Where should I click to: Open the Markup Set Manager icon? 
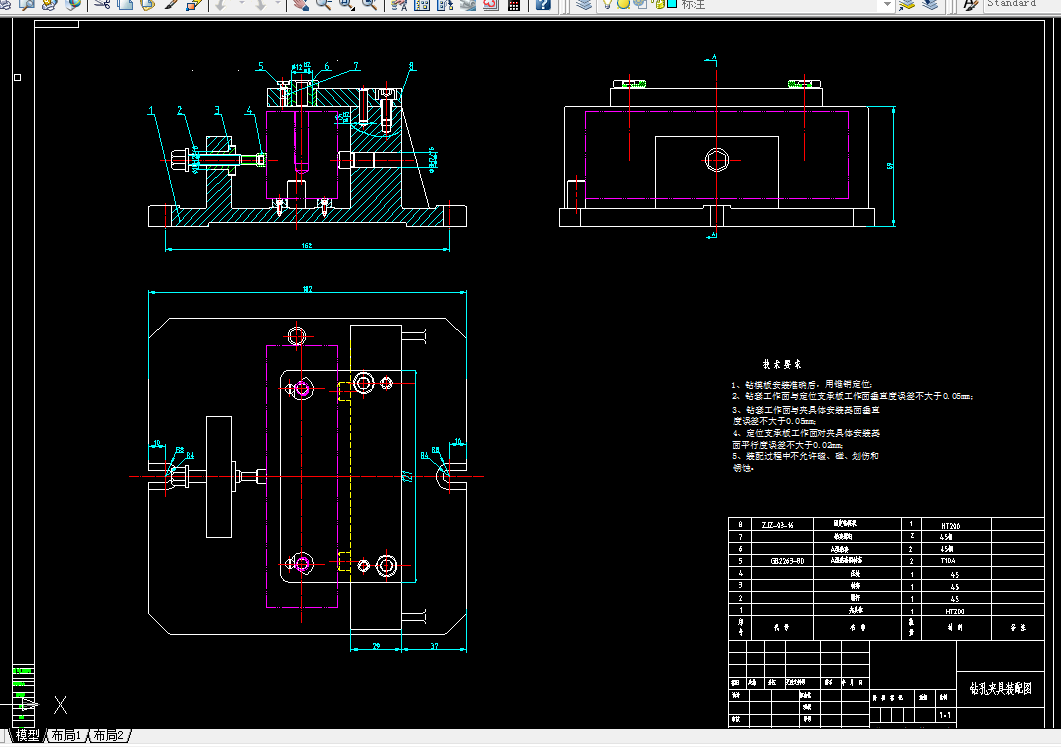point(491,4)
